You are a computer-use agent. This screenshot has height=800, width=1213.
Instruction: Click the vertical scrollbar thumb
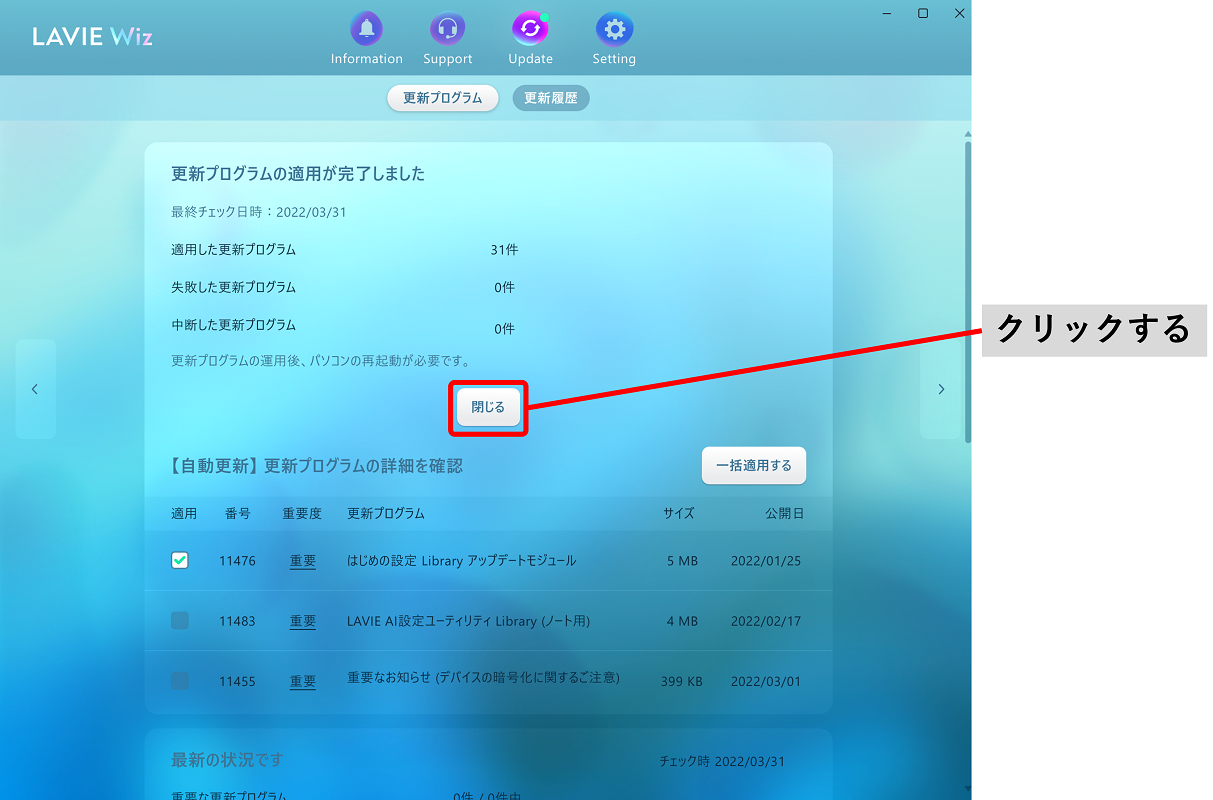tap(967, 292)
